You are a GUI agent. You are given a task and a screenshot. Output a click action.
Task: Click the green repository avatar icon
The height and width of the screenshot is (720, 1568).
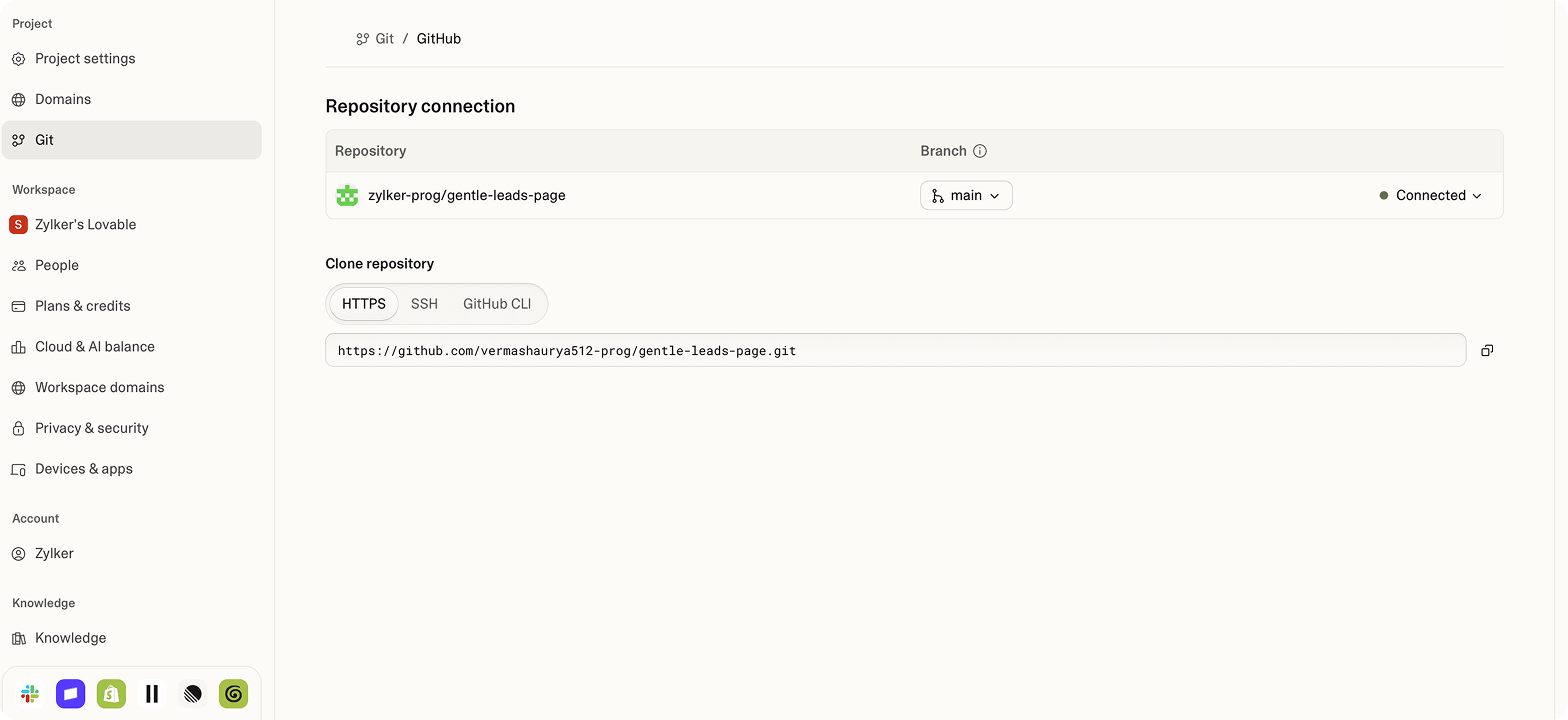pyautogui.click(x=347, y=195)
